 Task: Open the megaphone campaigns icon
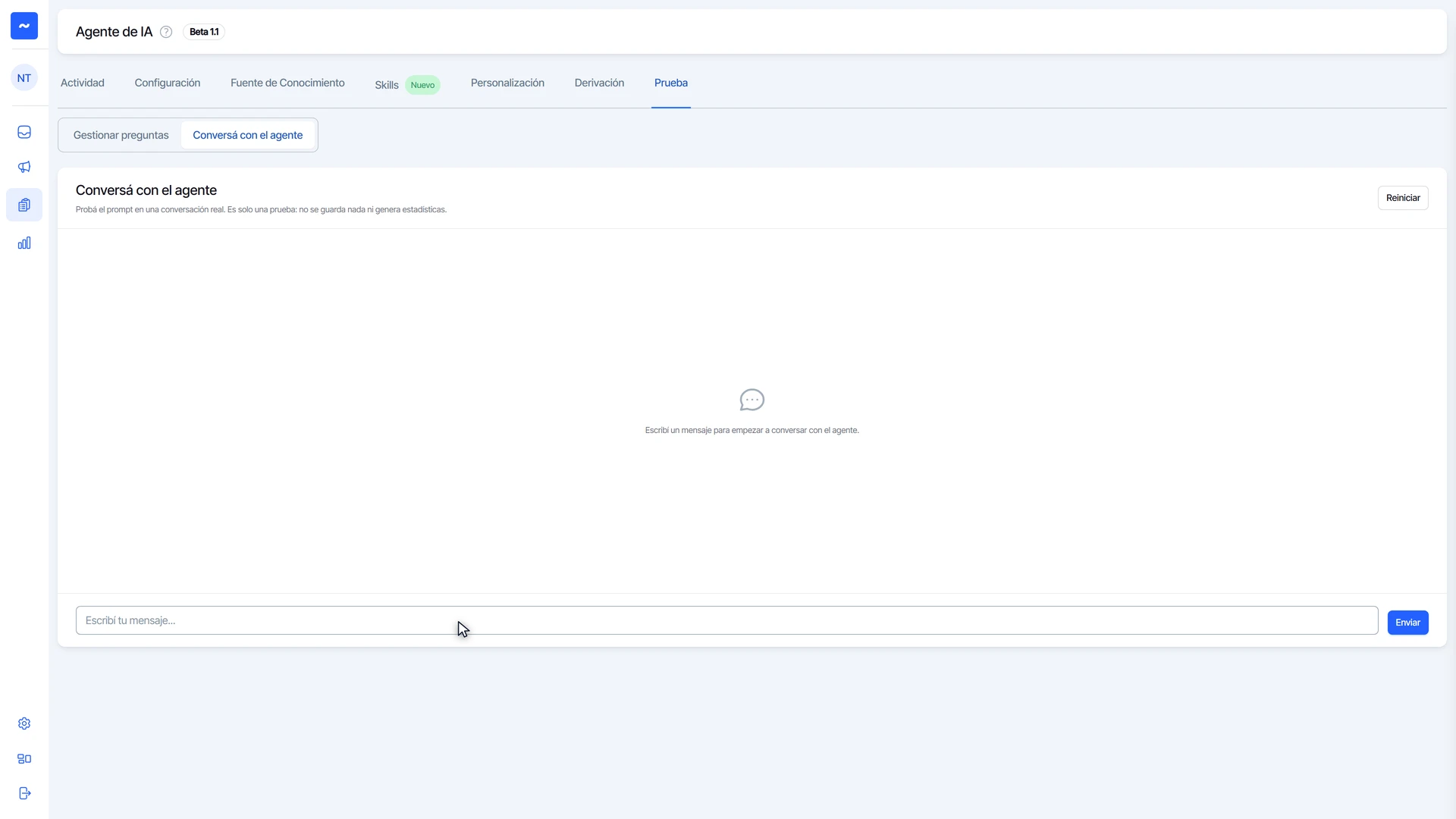(x=24, y=167)
